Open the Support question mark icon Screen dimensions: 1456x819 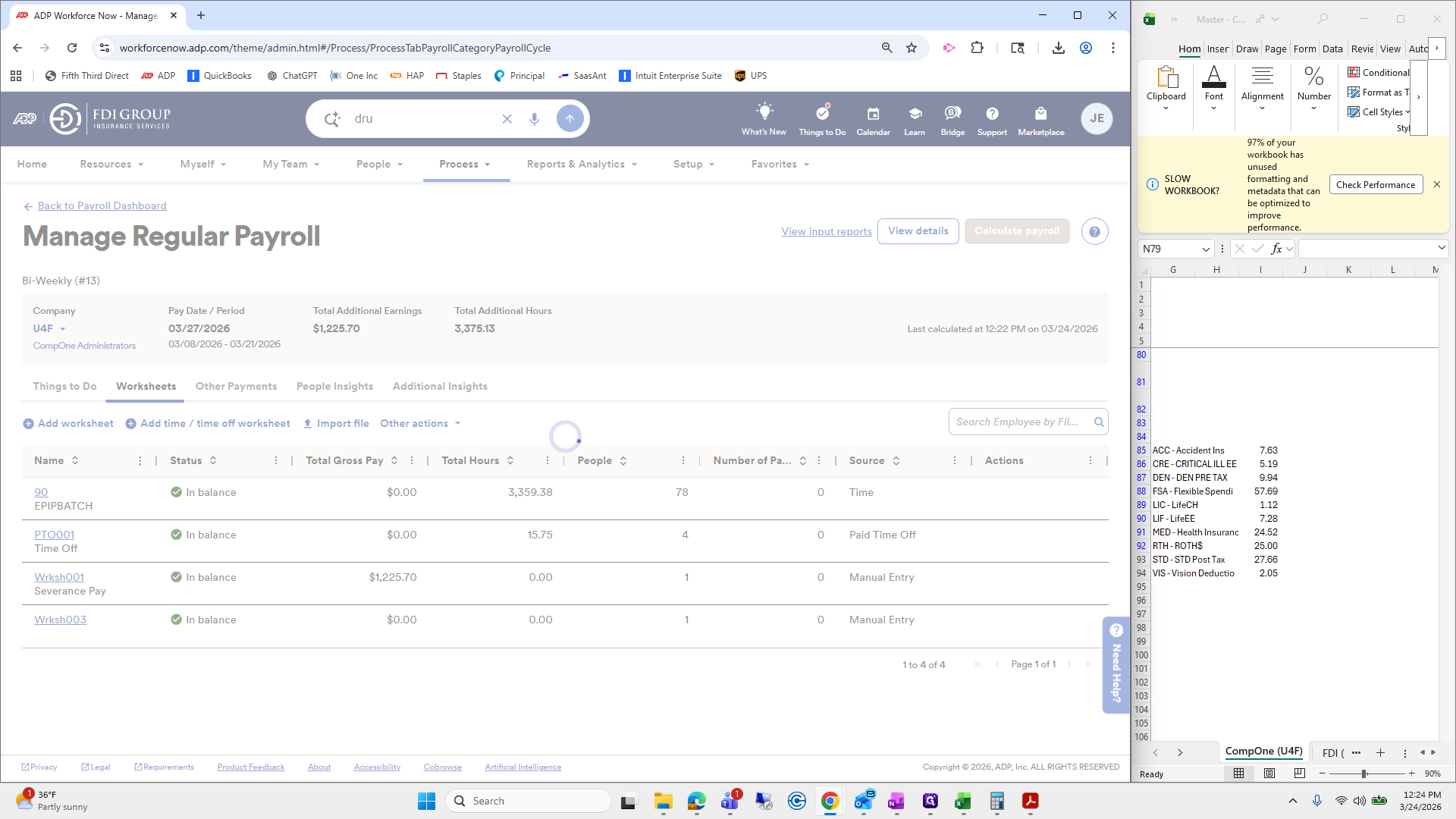point(992,114)
